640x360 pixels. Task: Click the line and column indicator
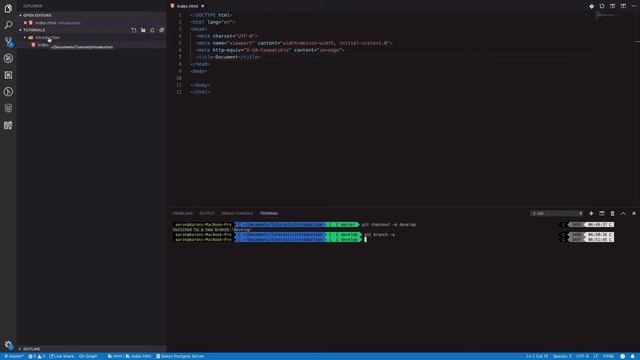click(x=537, y=356)
